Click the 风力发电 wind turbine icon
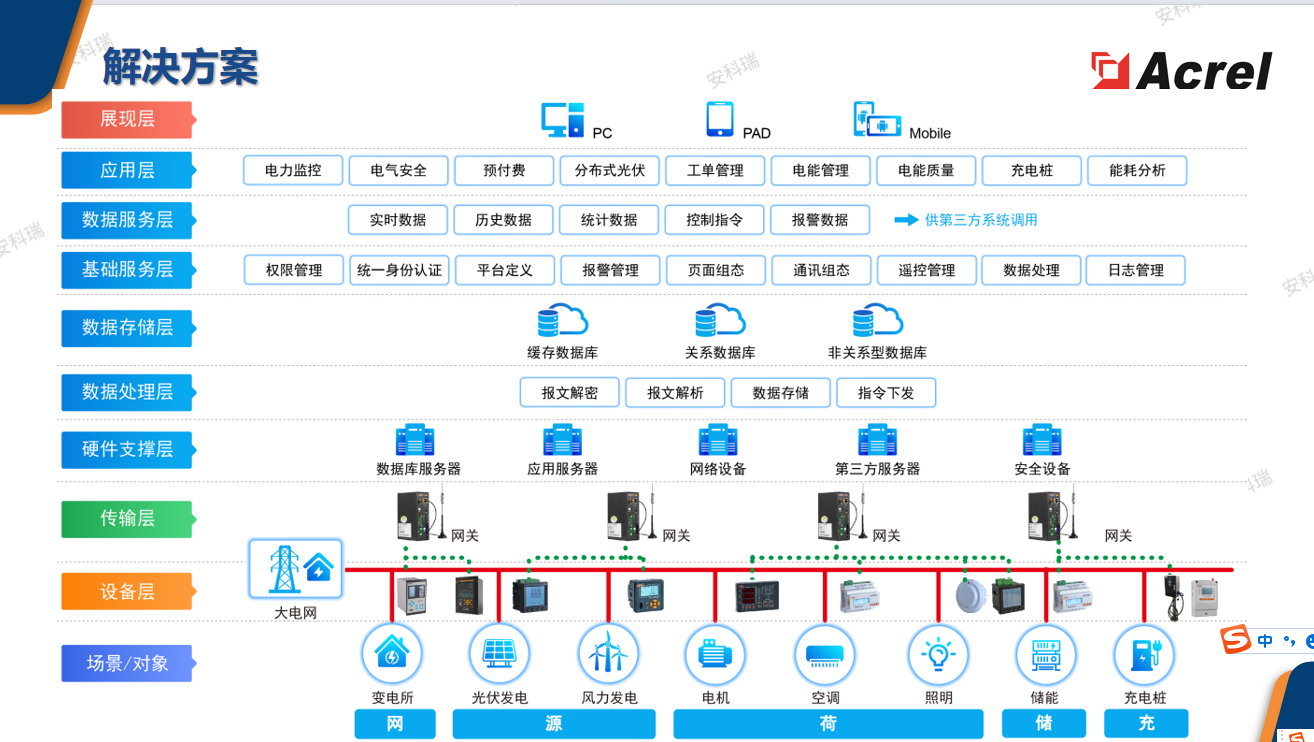 608,654
